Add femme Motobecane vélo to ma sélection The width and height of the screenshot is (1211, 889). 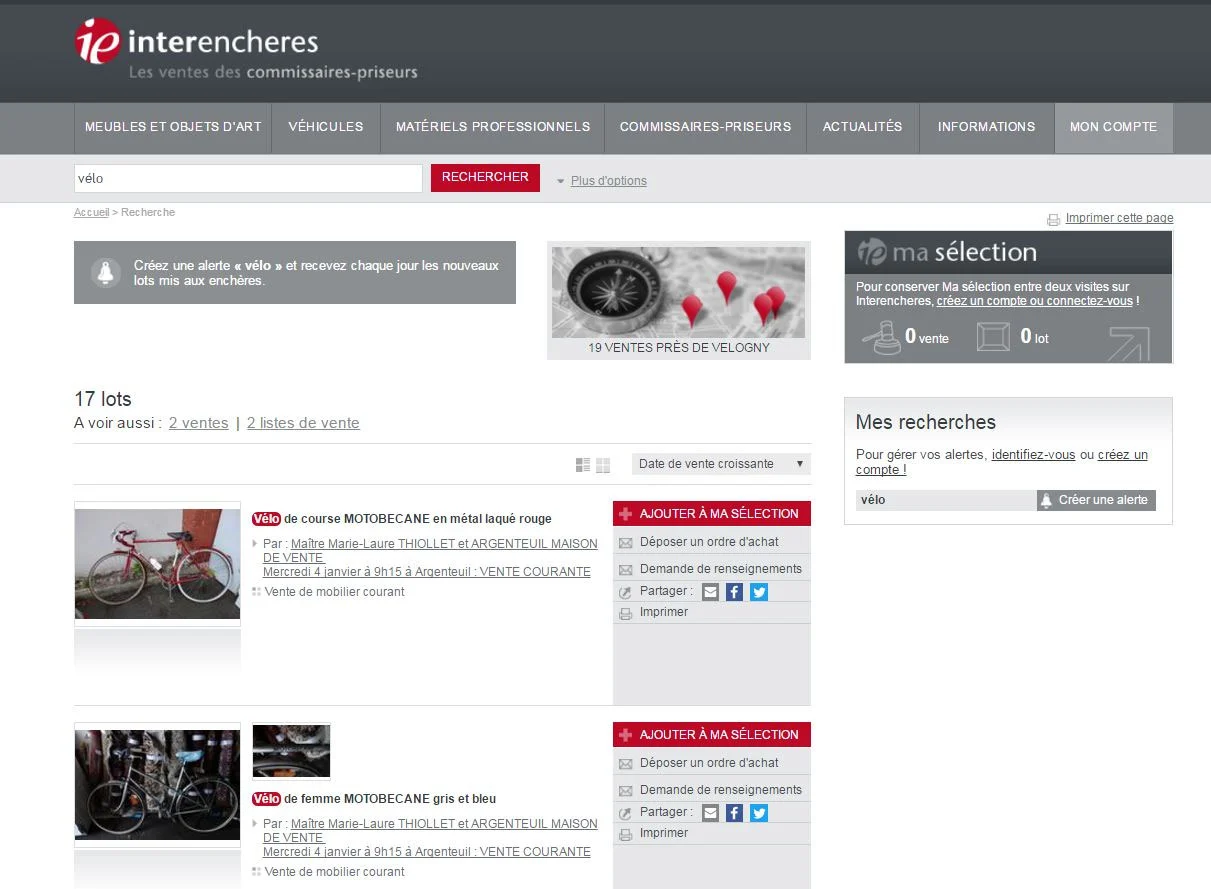pos(712,735)
